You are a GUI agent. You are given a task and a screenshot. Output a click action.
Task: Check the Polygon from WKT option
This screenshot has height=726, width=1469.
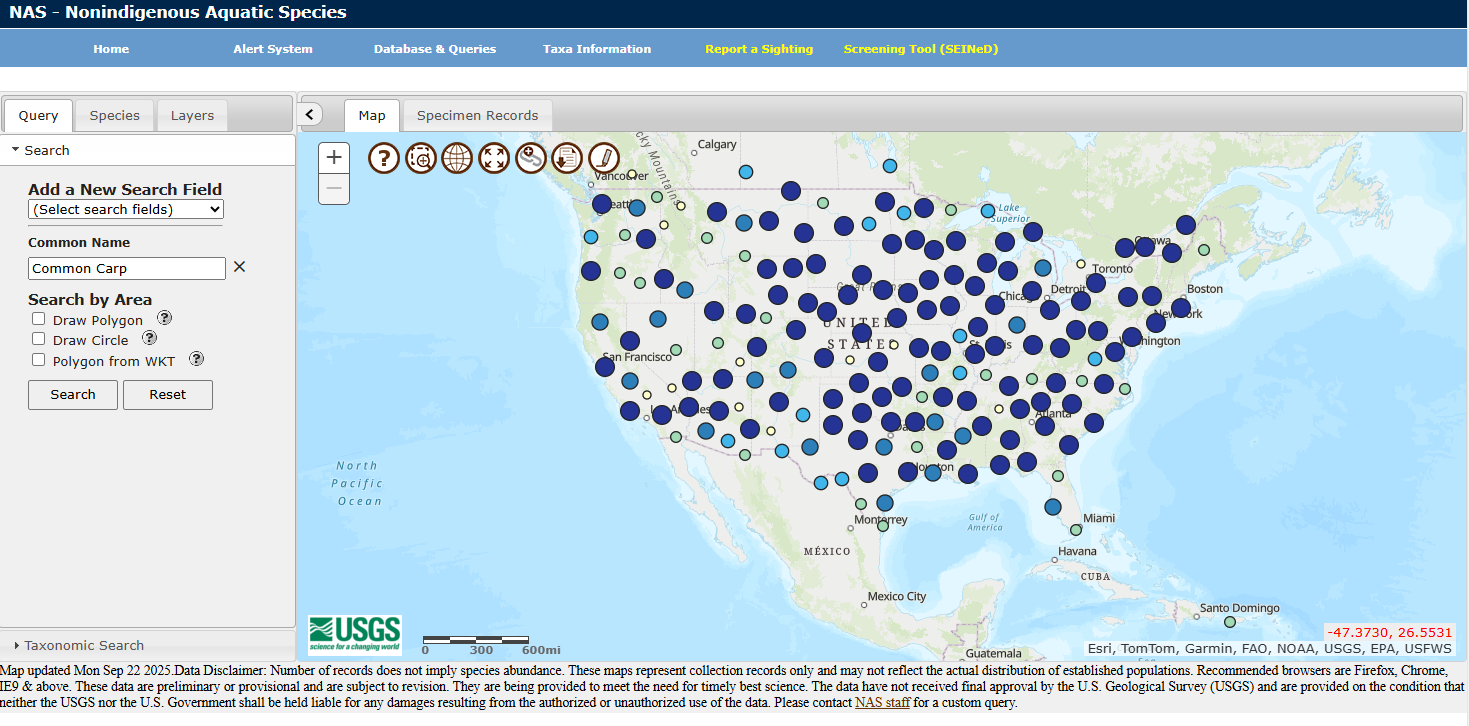point(39,360)
